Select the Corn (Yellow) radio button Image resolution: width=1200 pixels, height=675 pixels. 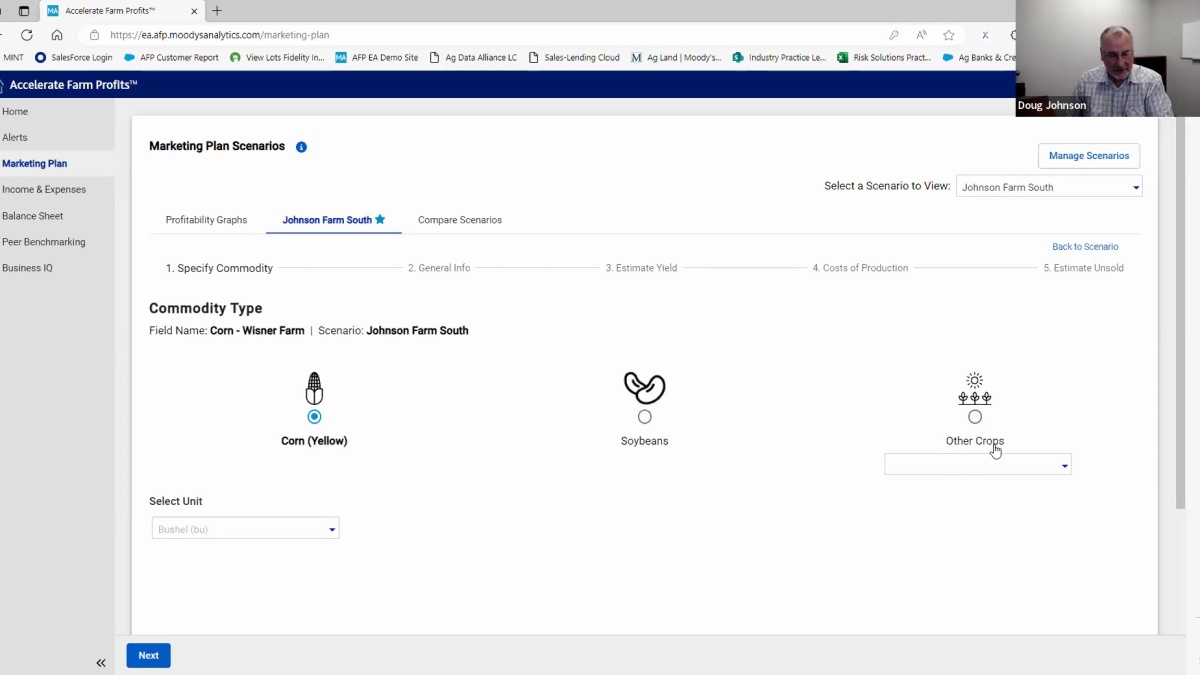[315, 416]
